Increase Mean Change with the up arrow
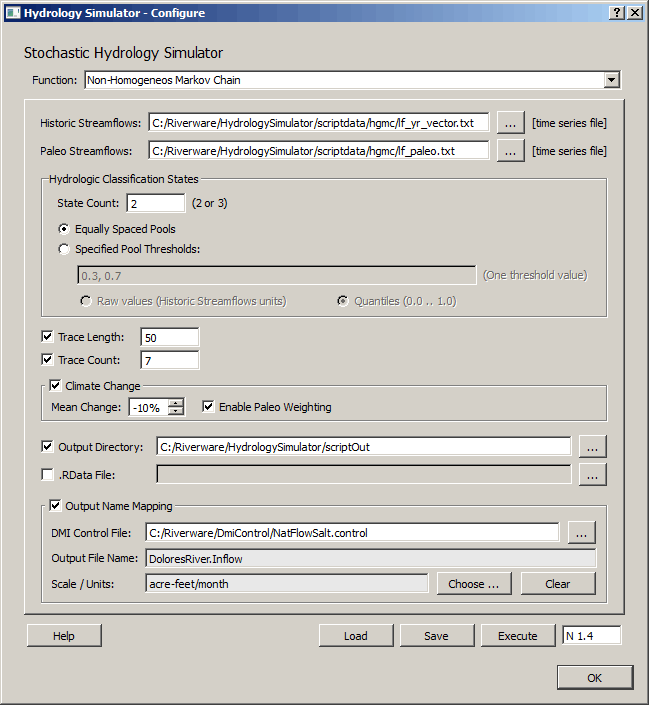The width and height of the screenshot is (649, 705). [x=176, y=403]
